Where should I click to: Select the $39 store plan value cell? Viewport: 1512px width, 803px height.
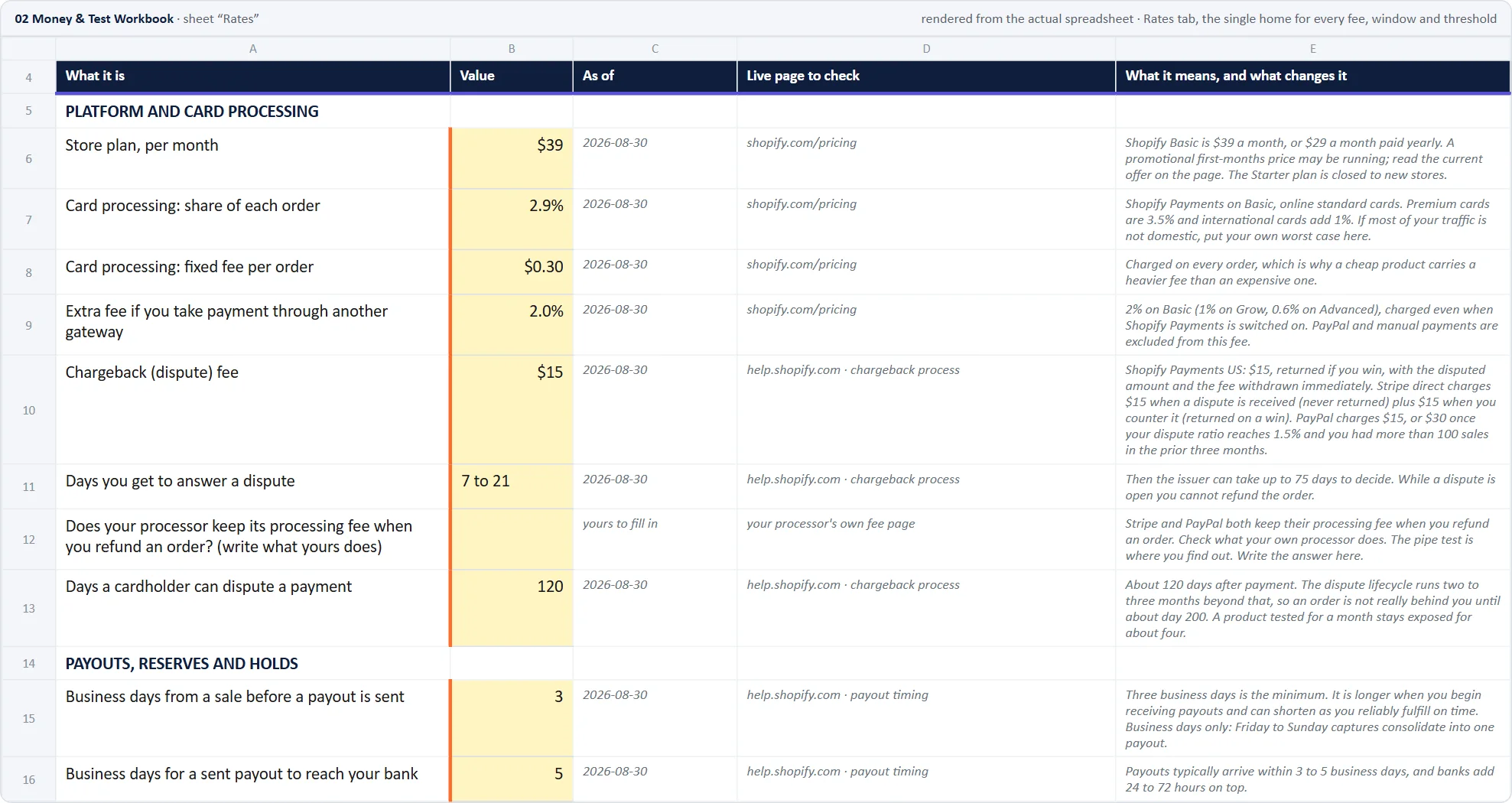(x=512, y=158)
